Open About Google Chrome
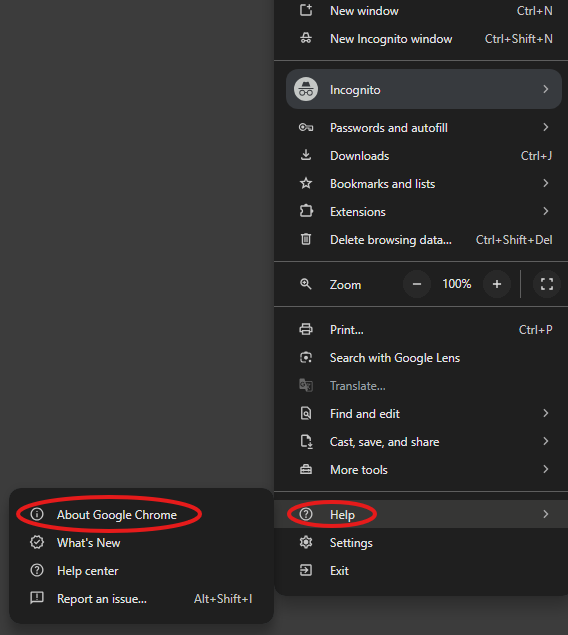The width and height of the screenshot is (568, 635). [x=141, y=514]
